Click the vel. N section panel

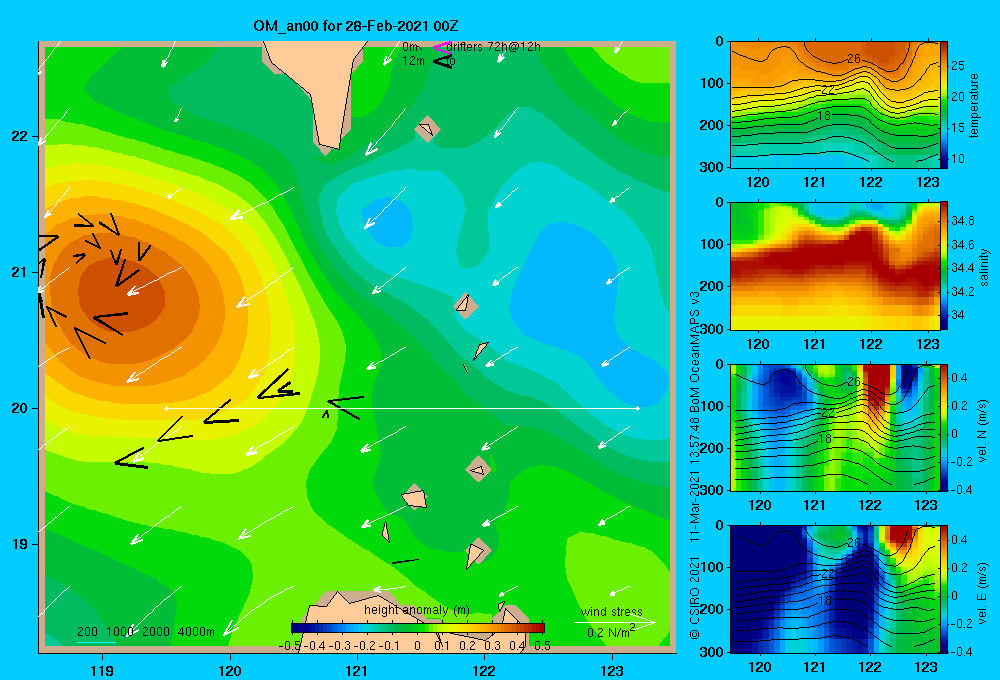tap(834, 427)
